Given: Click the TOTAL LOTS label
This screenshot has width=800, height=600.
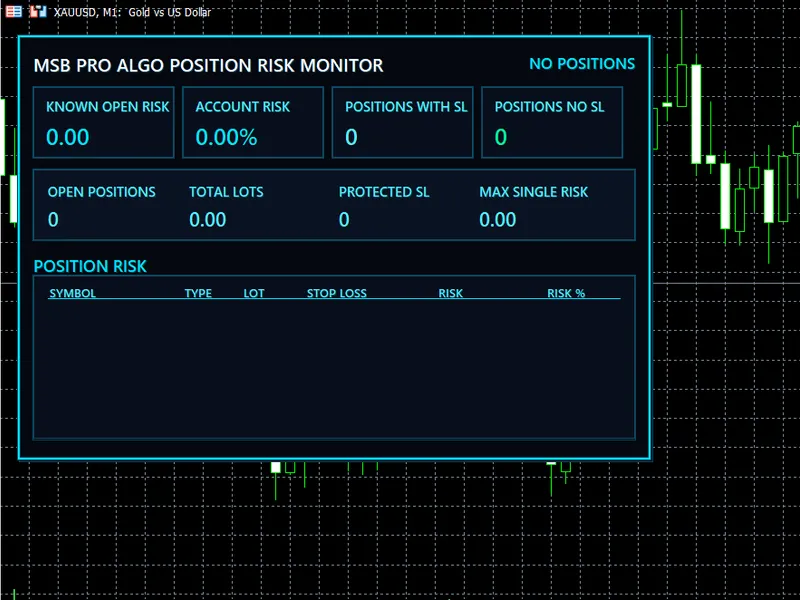Looking at the screenshot, I should pos(226,192).
